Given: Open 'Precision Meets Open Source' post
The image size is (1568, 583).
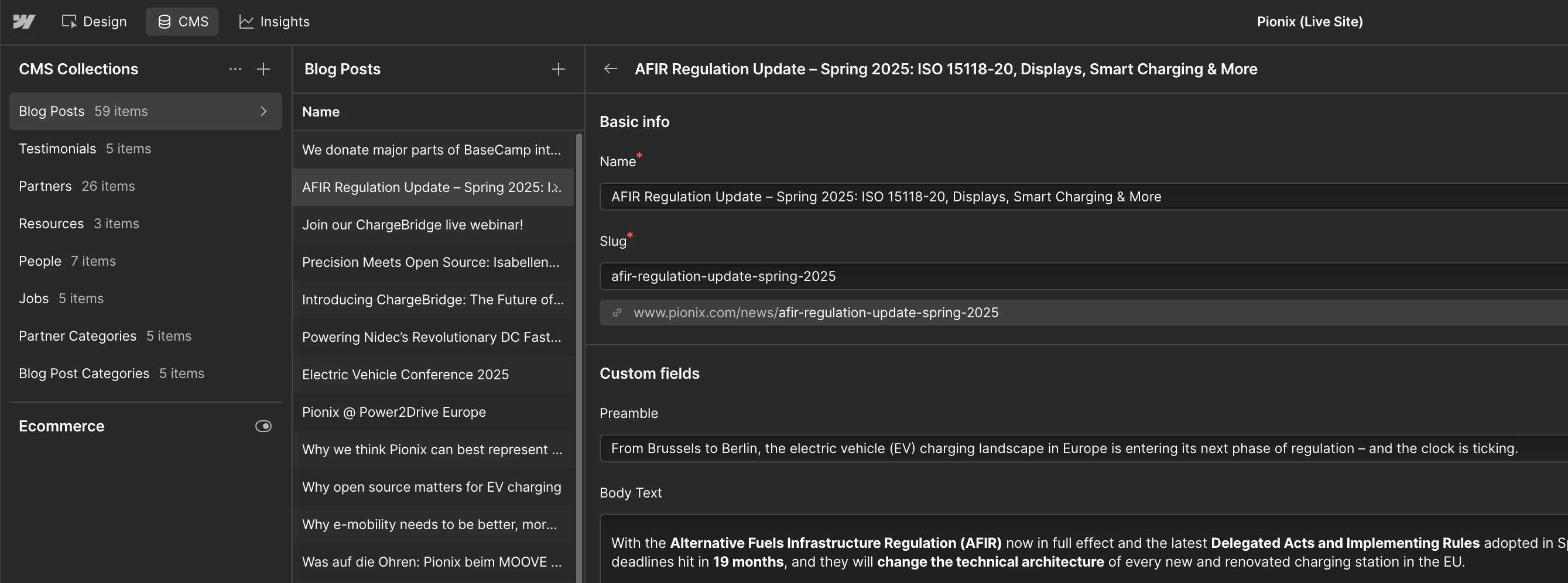Looking at the screenshot, I should point(433,262).
